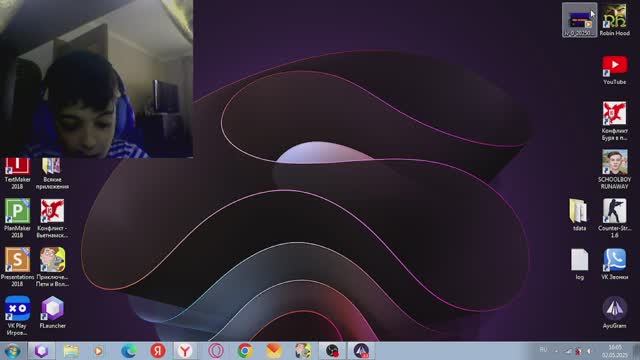Image resolution: width=640 pixels, height=360 pixels.
Task: Open the red Конфликт game shortcut below YouTube
Action: click(x=614, y=121)
